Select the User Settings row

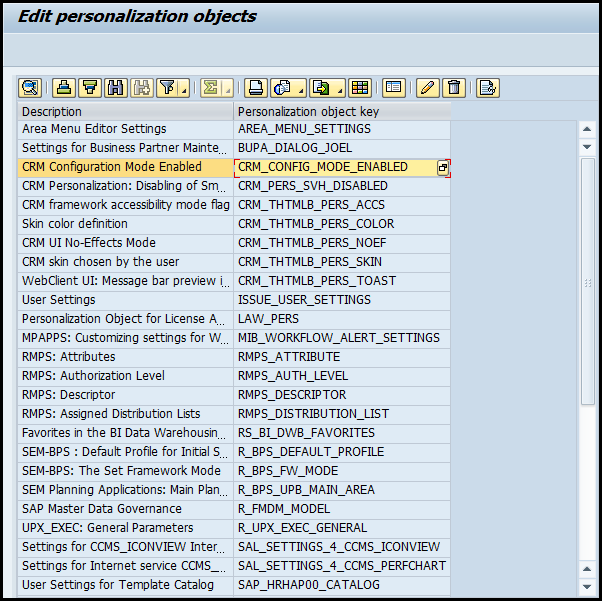[126, 300]
